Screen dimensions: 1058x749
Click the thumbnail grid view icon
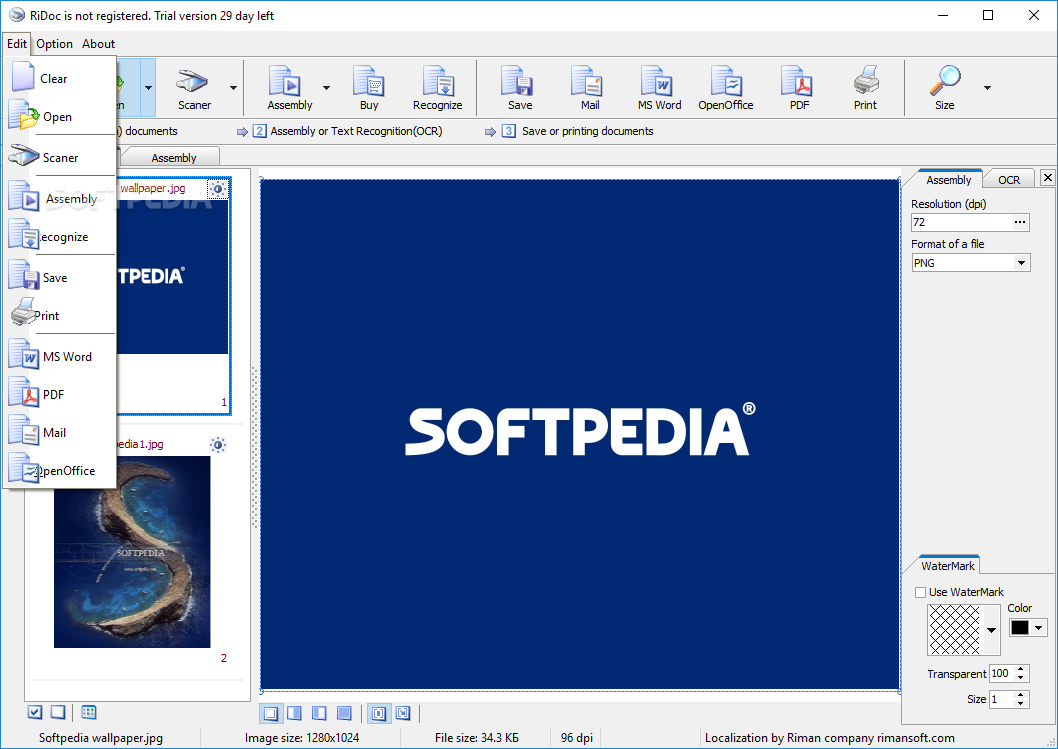[88, 712]
